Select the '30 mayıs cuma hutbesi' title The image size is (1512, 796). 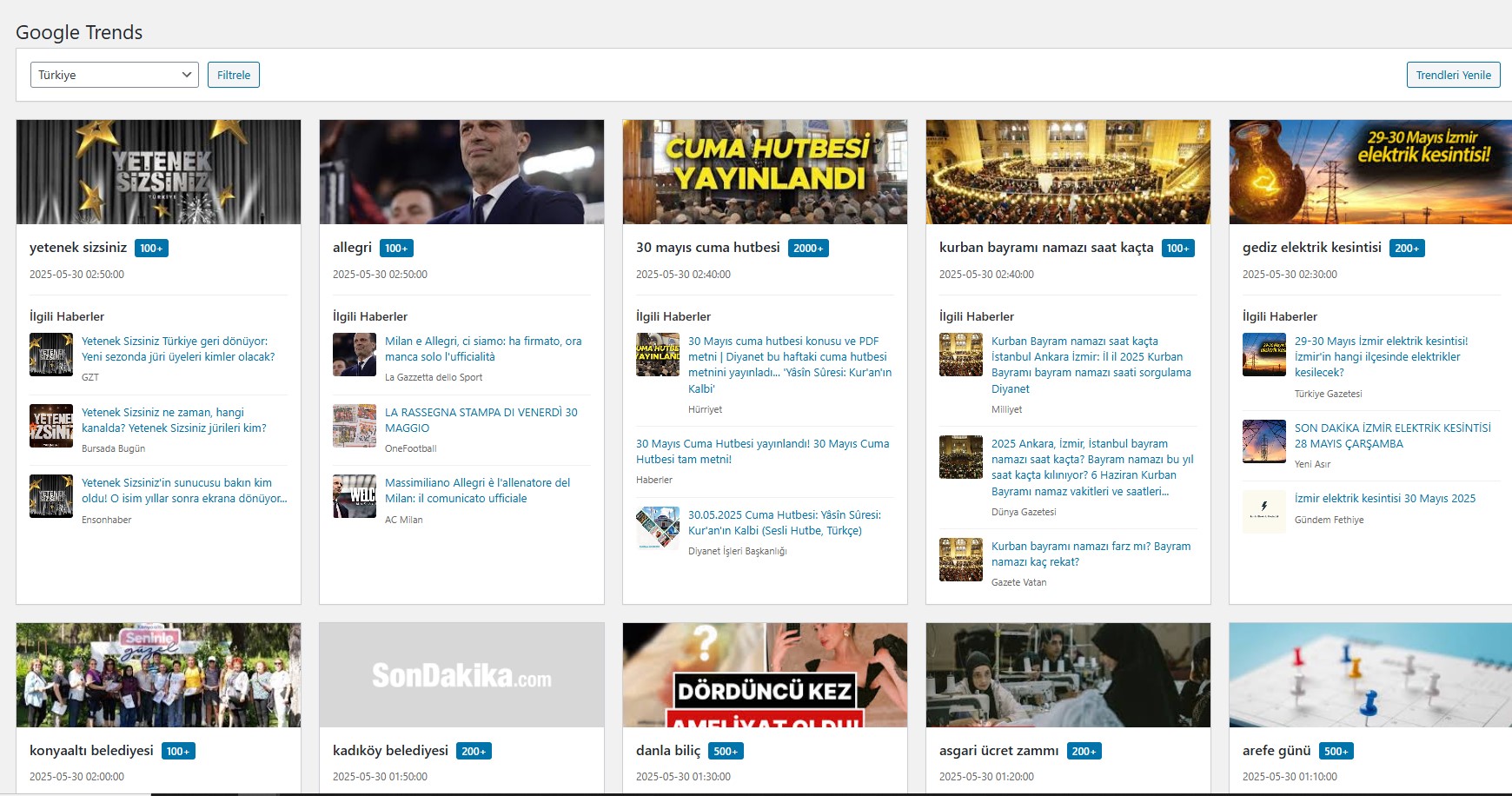point(708,248)
